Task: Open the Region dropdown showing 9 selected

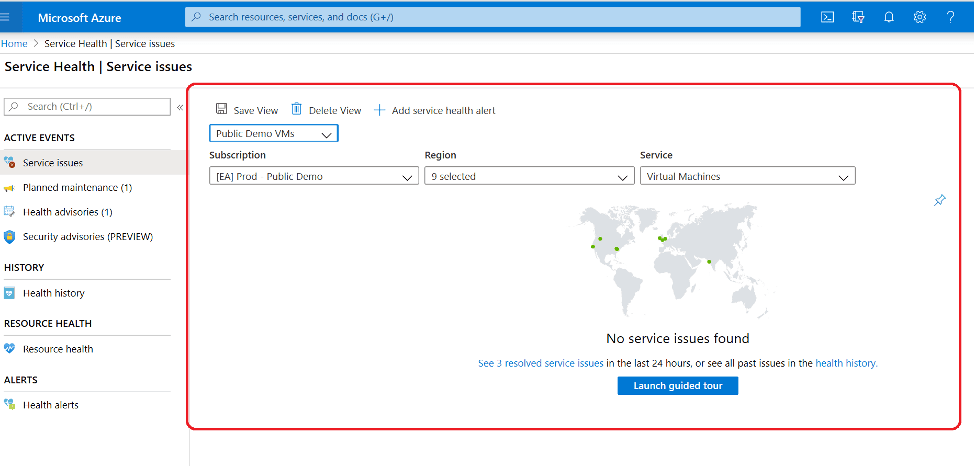Action: coord(529,176)
